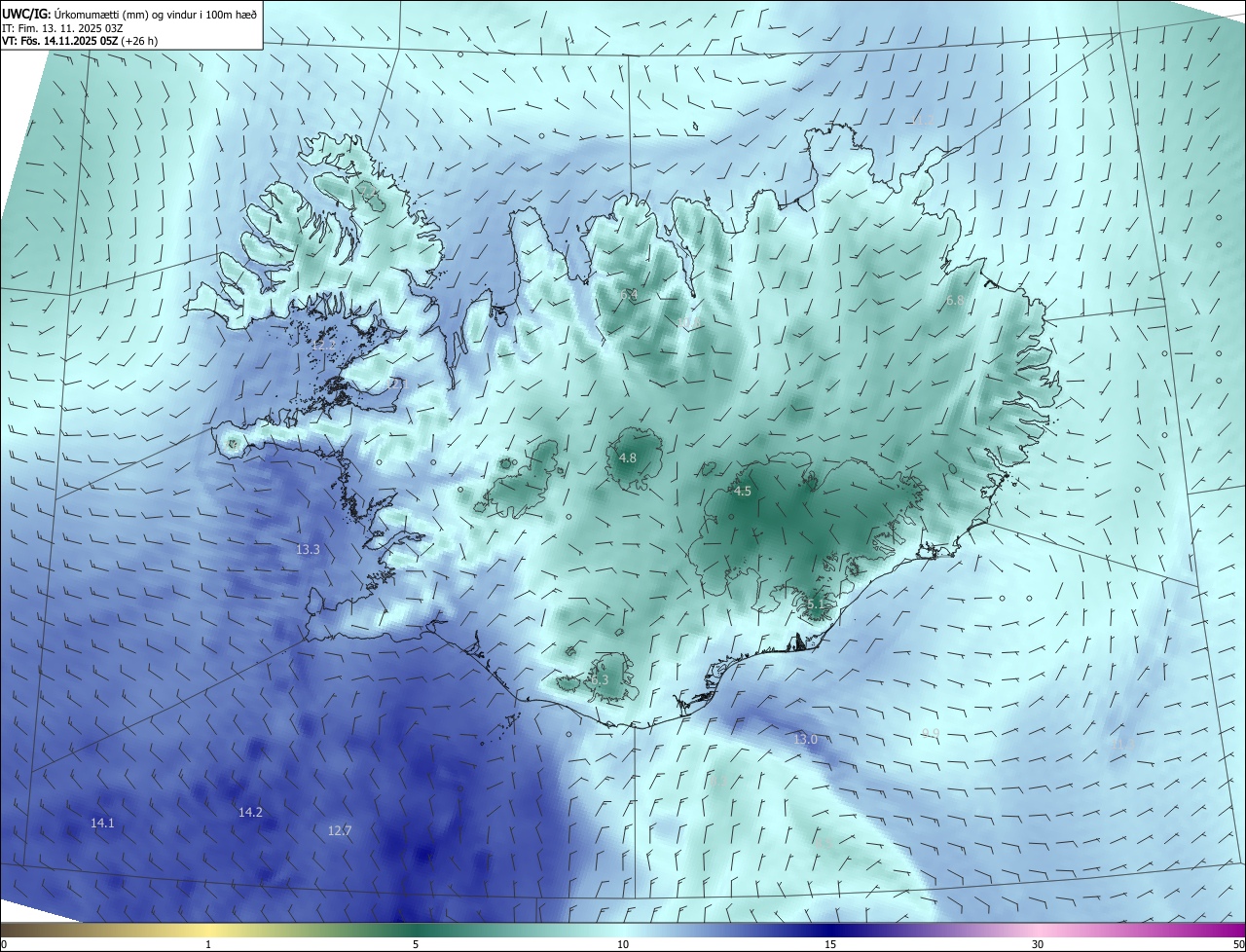Screen dimensions: 1246x952
Task: Click the 1 label on the colour scale
Action: point(208,945)
